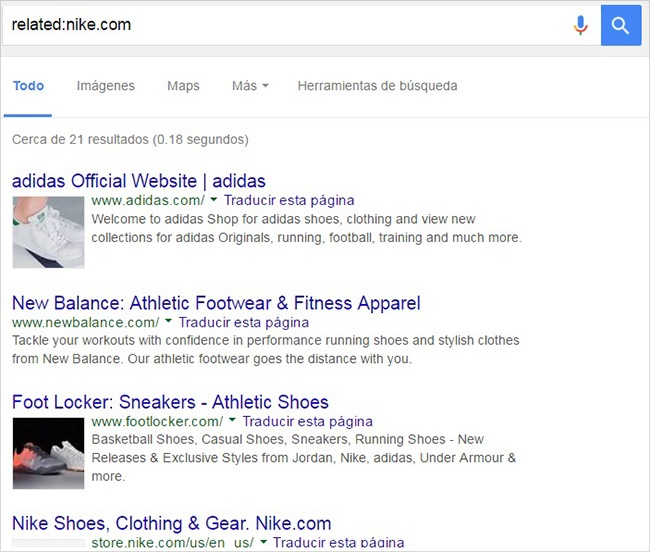Open the Nike Shoes, Clothing & Gear result

172,523
